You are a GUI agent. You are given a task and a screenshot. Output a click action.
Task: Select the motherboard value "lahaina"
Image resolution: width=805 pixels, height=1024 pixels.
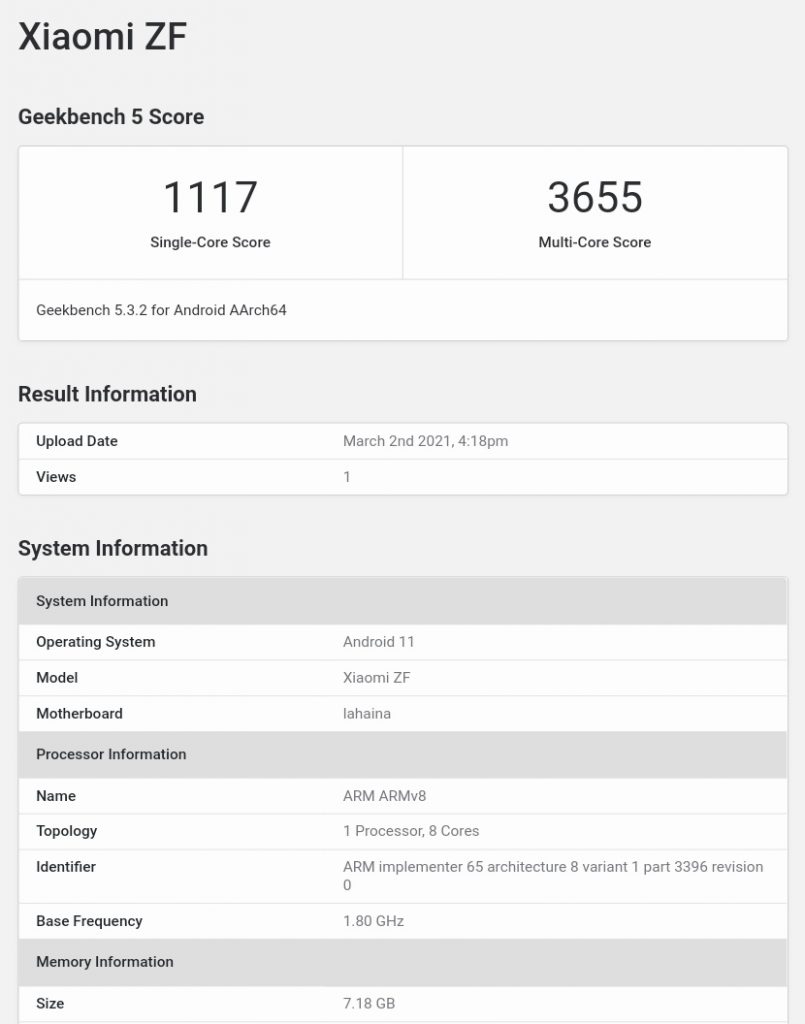(x=367, y=714)
